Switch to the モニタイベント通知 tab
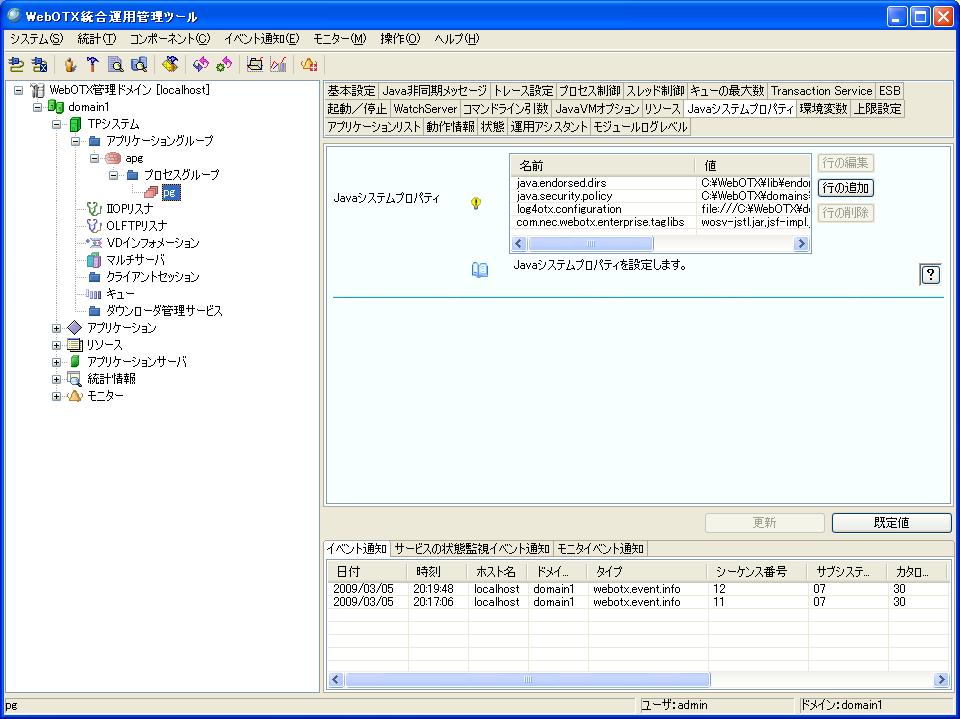The image size is (960, 719). [x=600, y=549]
